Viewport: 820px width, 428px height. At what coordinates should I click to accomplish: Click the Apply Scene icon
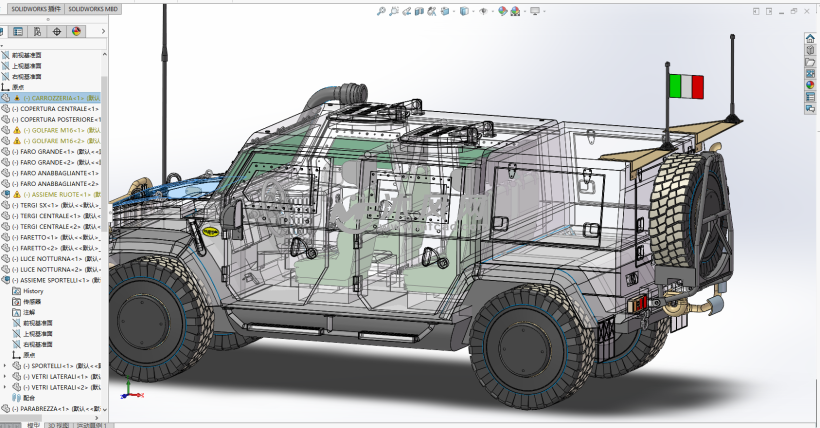515,11
